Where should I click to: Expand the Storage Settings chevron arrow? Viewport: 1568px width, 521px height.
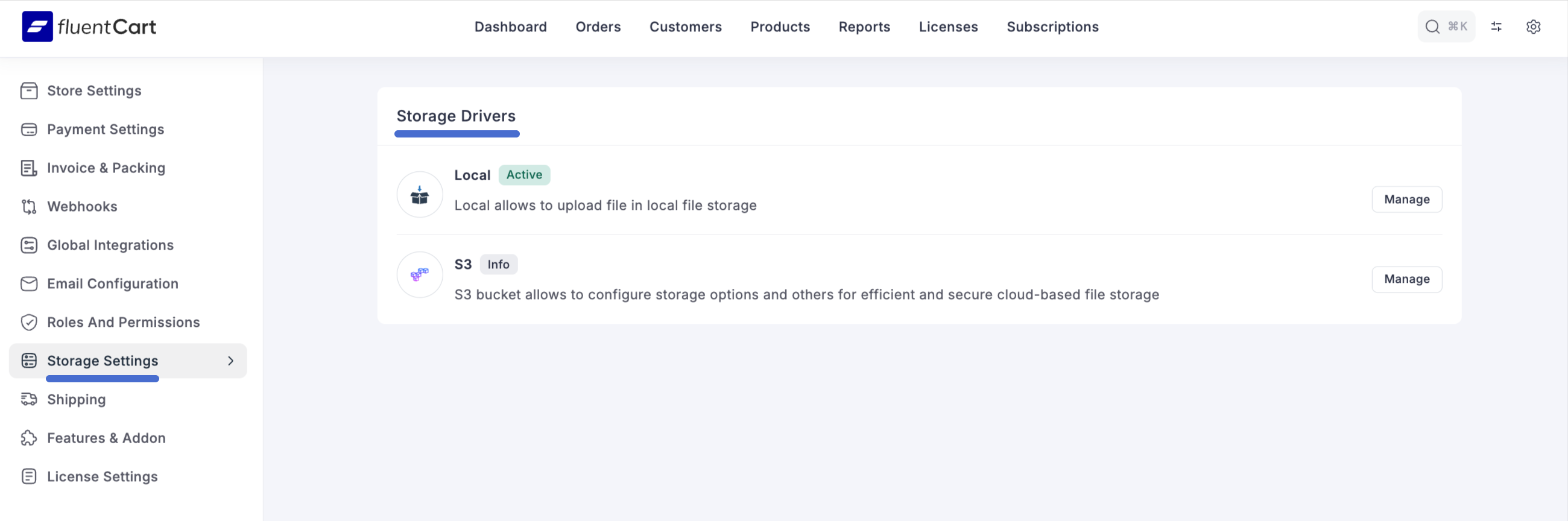(231, 361)
